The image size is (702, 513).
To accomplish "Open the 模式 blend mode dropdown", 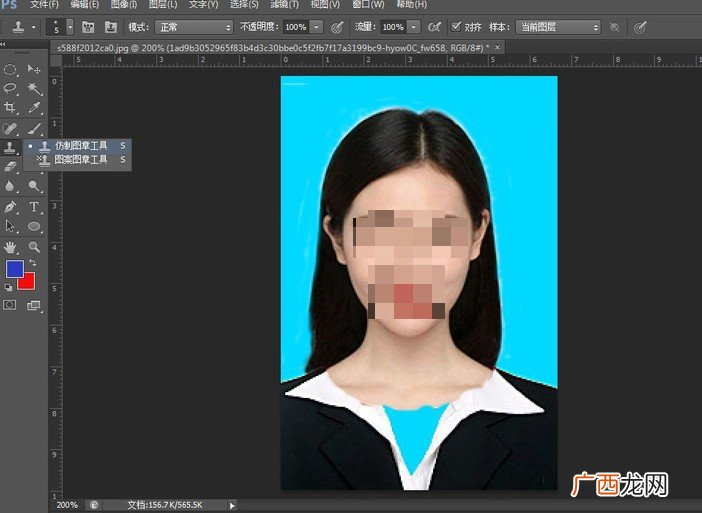I will 194,27.
